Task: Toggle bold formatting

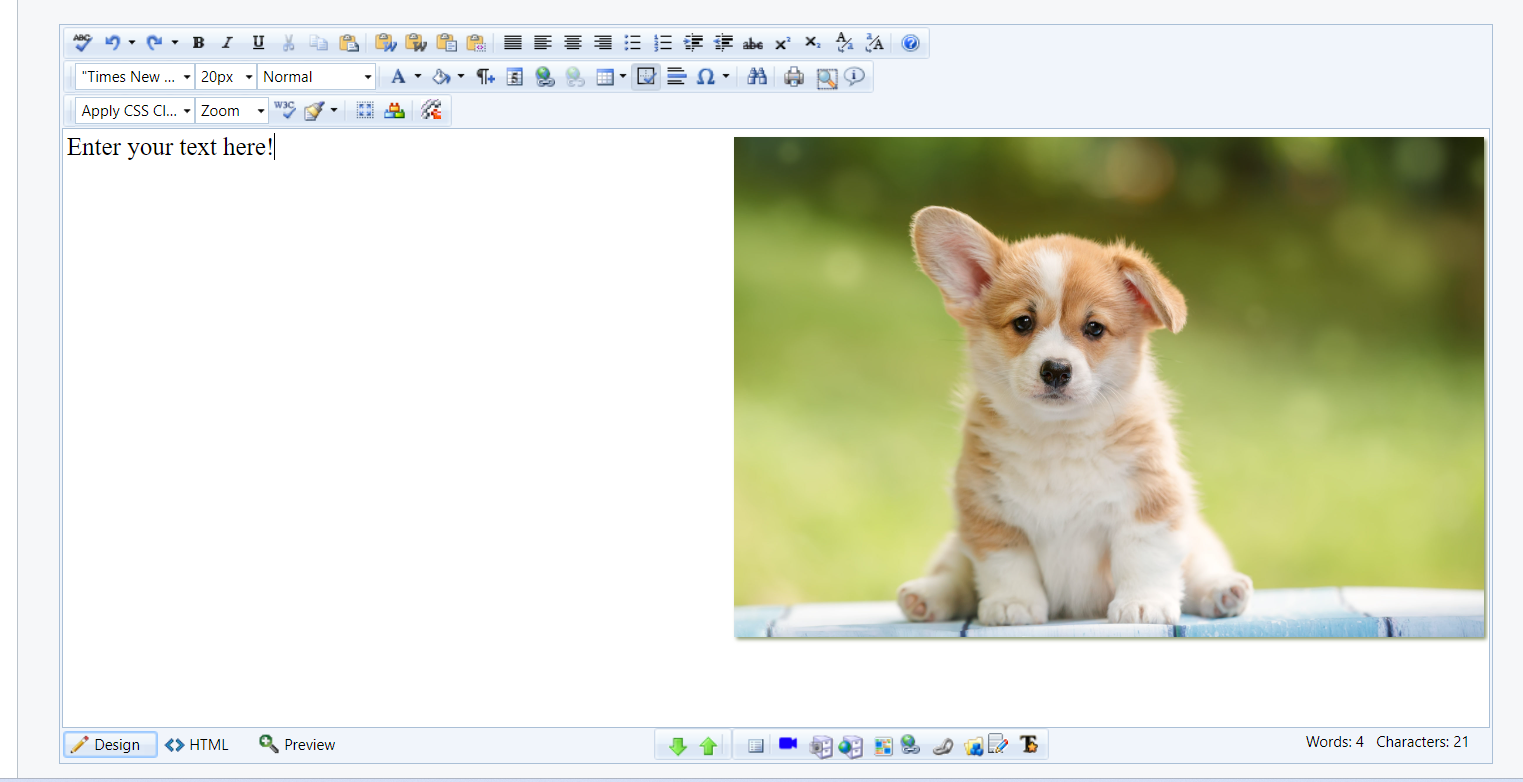Action: click(198, 43)
